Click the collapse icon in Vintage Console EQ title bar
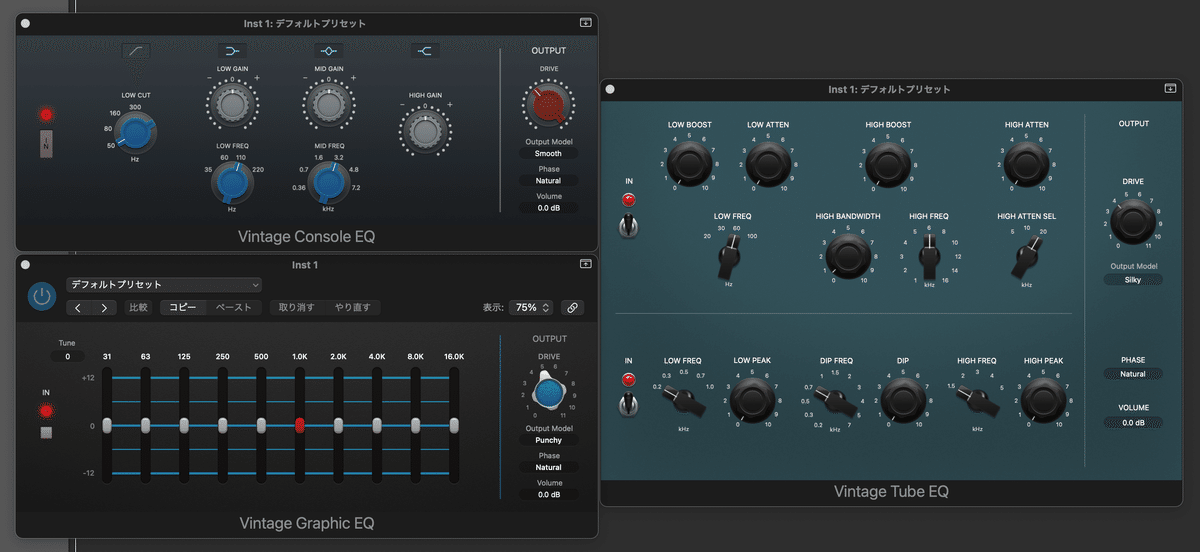Image resolution: width=1200 pixels, height=552 pixels. coord(585,22)
